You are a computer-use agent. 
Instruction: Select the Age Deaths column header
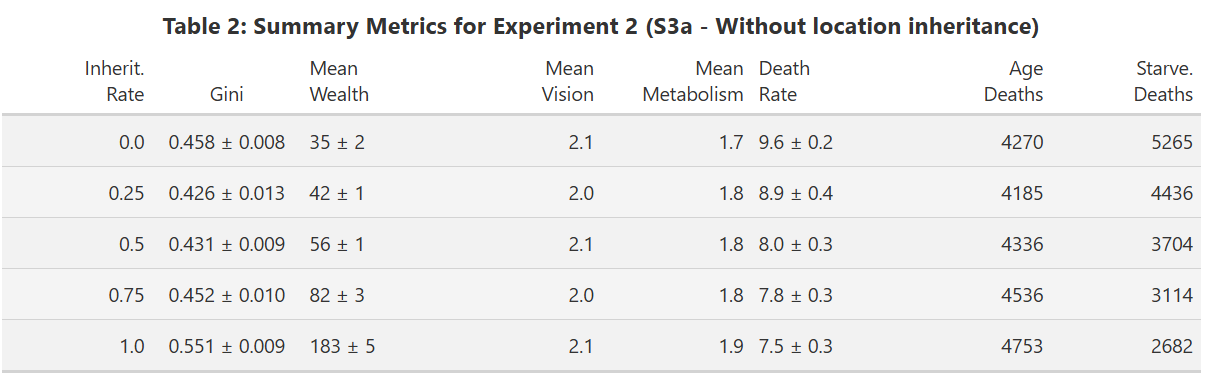pos(1013,82)
